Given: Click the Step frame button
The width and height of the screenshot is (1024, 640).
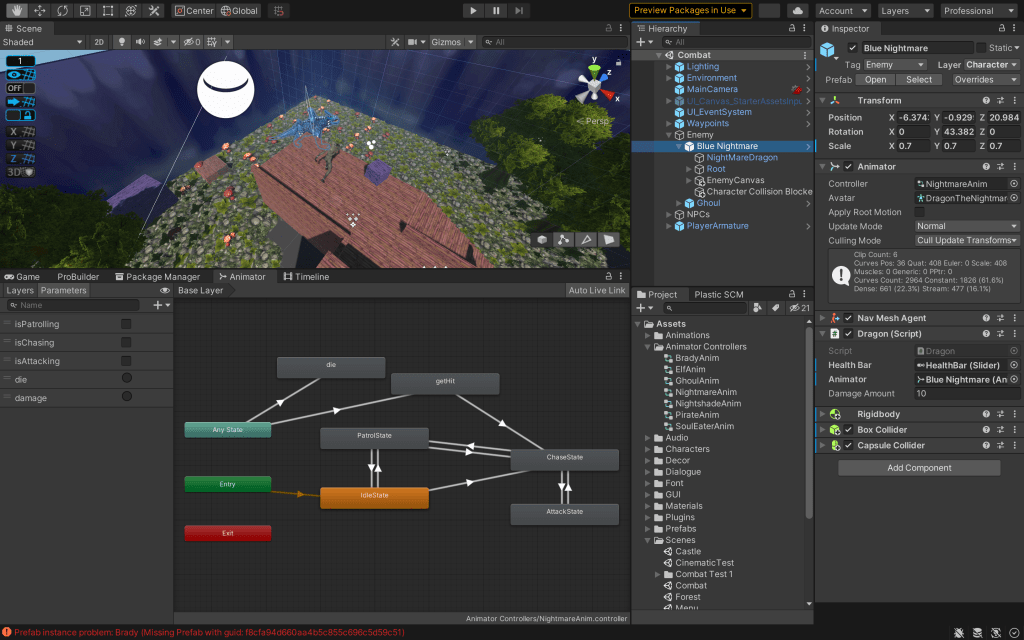Looking at the screenshot, I should click(520, 11).
